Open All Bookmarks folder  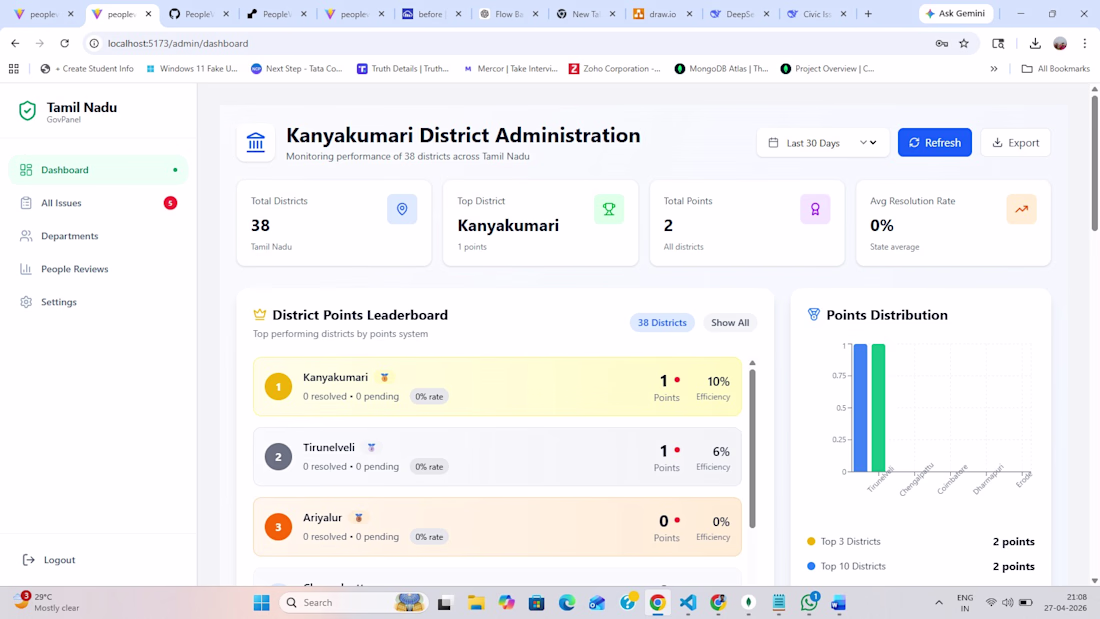[x=1056, y=69]
